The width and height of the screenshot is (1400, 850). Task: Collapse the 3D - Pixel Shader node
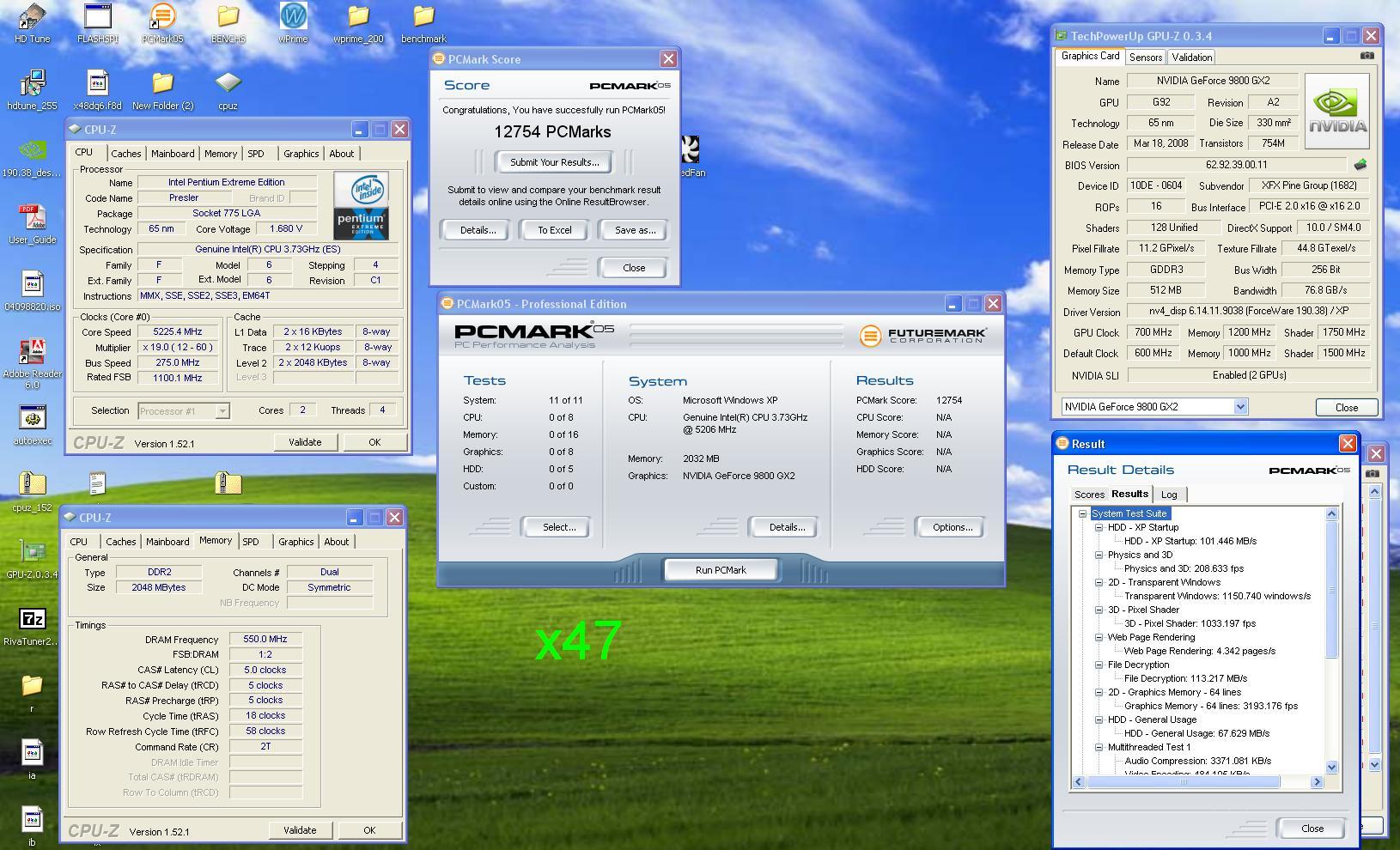[x=1099, y=610]
